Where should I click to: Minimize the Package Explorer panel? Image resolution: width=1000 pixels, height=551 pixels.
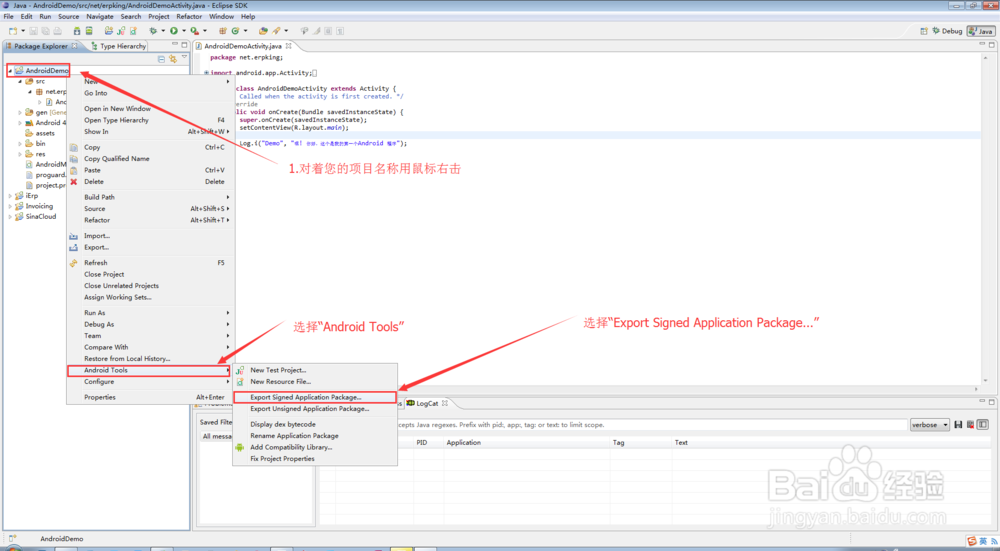[175, 44]
